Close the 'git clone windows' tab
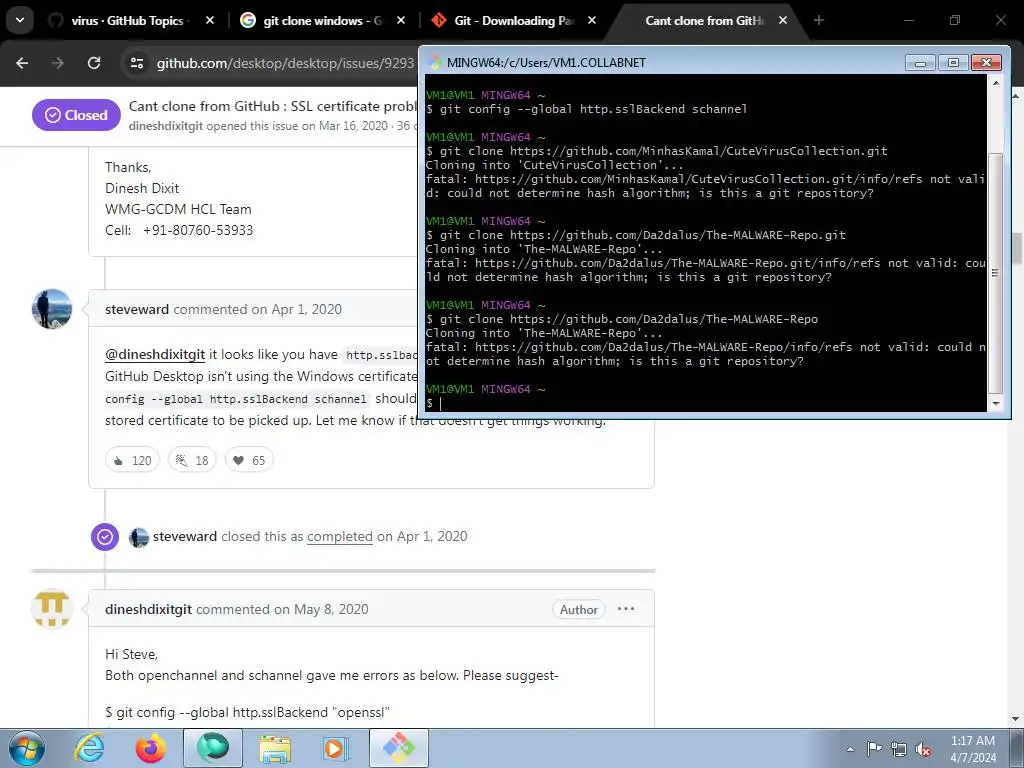This screenshot has height=768, width=1024. pos(401,21)
